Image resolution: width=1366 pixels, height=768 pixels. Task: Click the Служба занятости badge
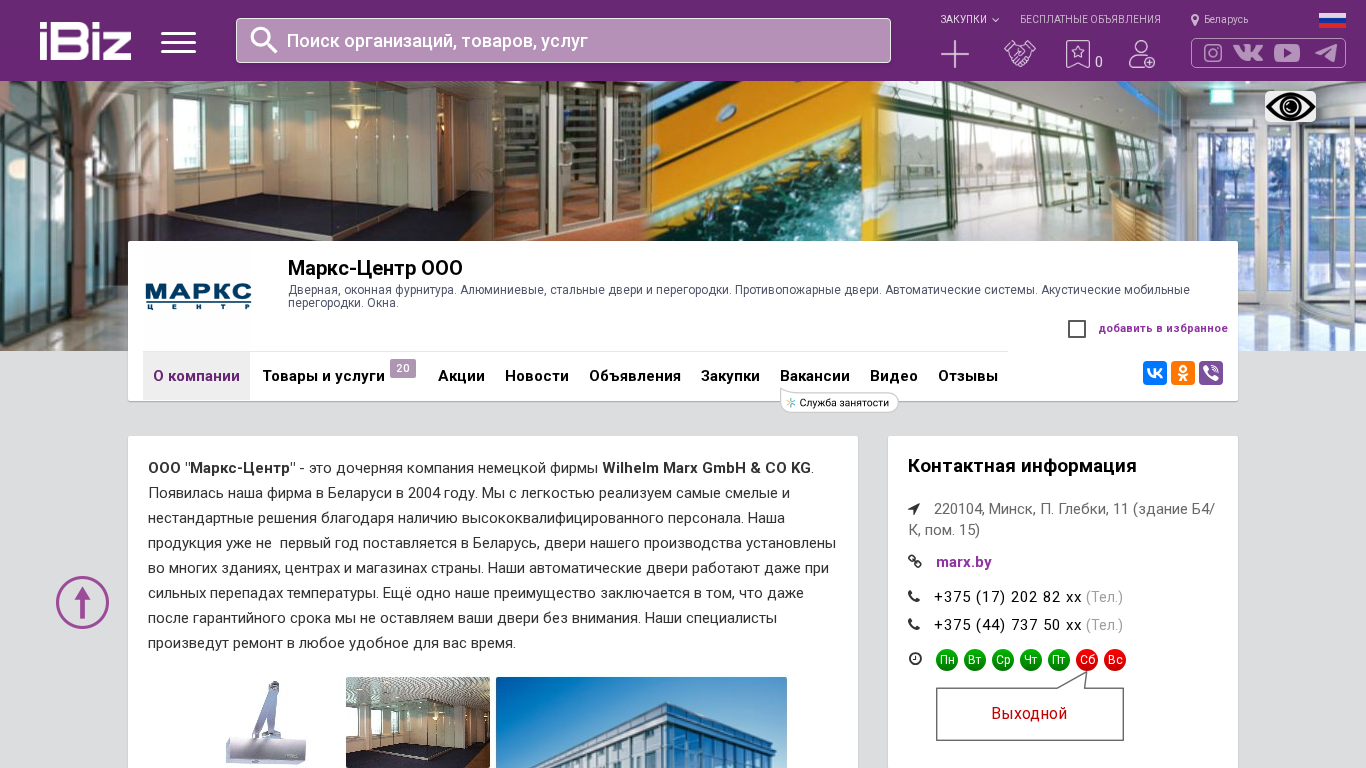(839, 402)
